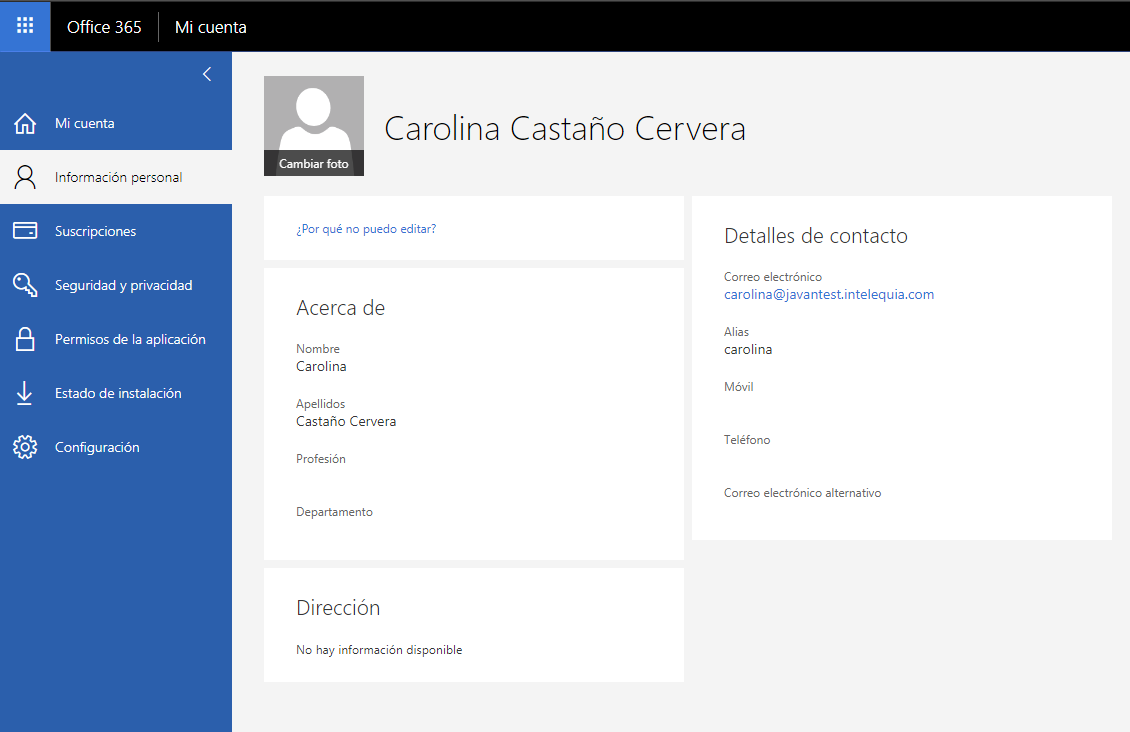Click the Mi cuenta home icon

pos(24,122)
